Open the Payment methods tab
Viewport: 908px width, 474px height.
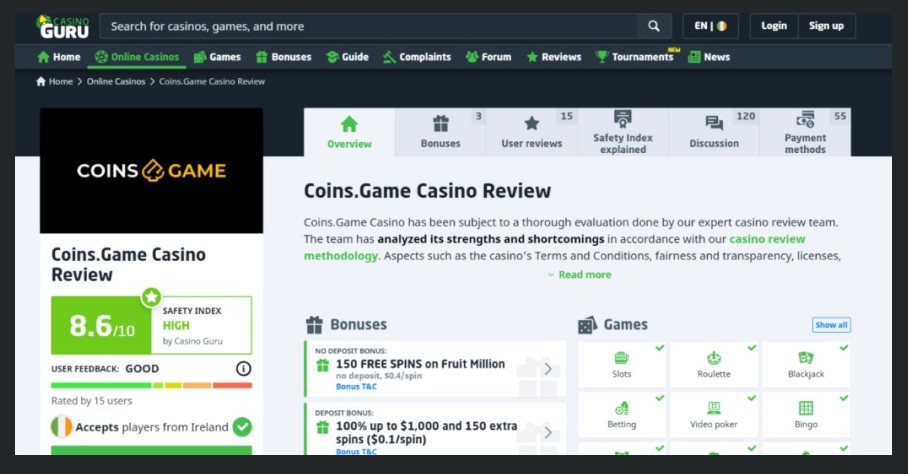coord(806,132)
